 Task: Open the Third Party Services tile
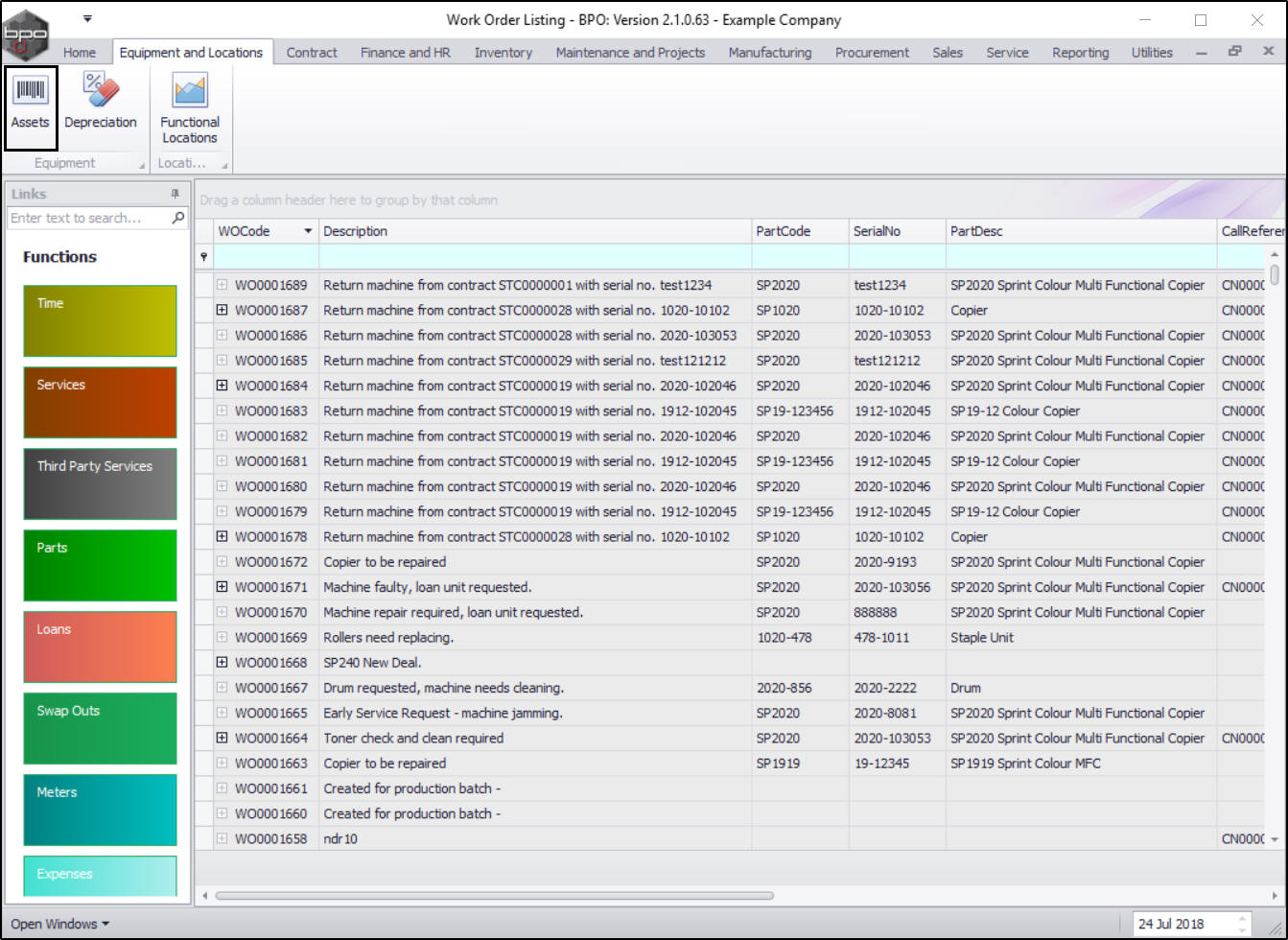point(100,483)
